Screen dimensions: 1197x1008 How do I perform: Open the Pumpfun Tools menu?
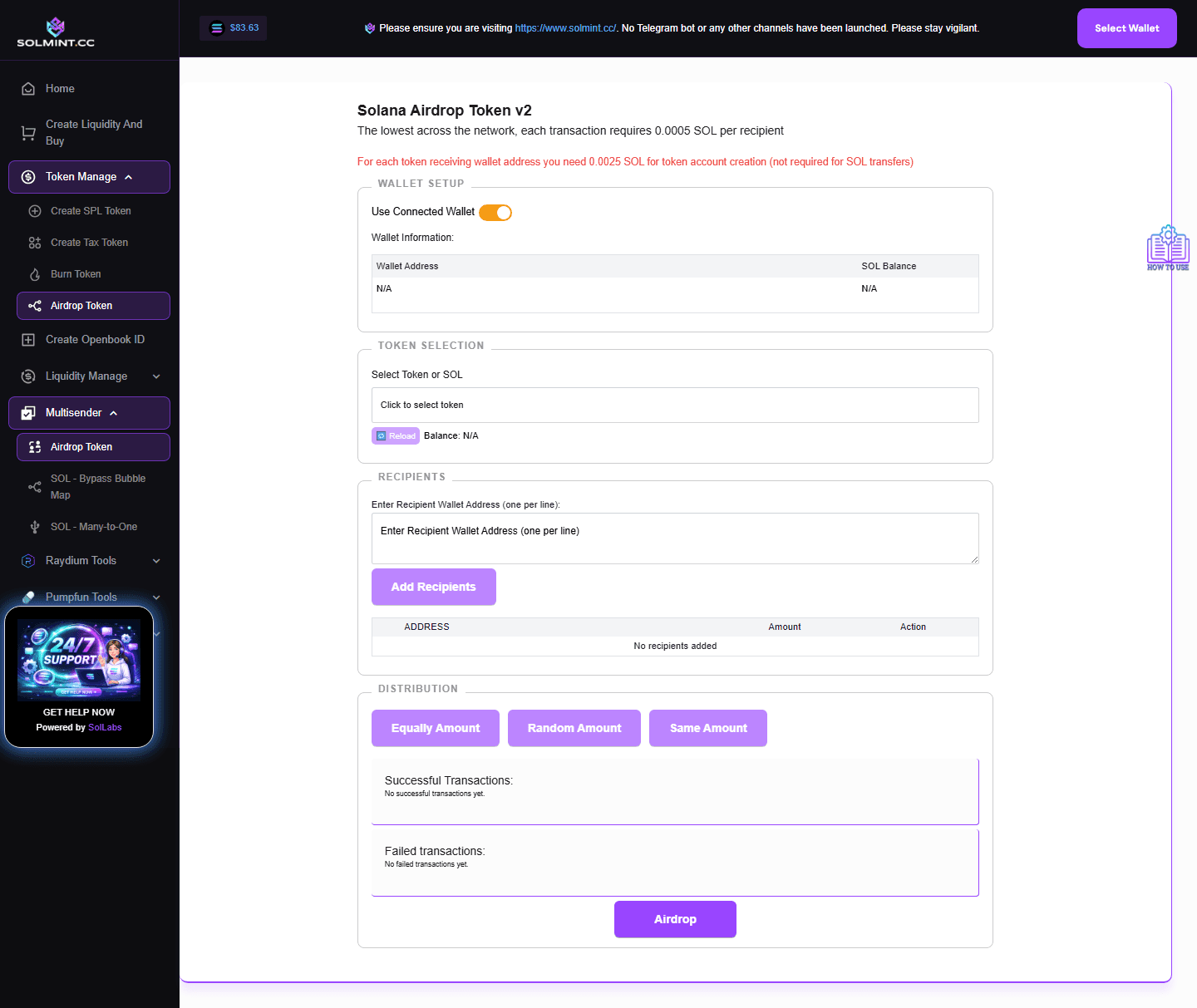89,597
